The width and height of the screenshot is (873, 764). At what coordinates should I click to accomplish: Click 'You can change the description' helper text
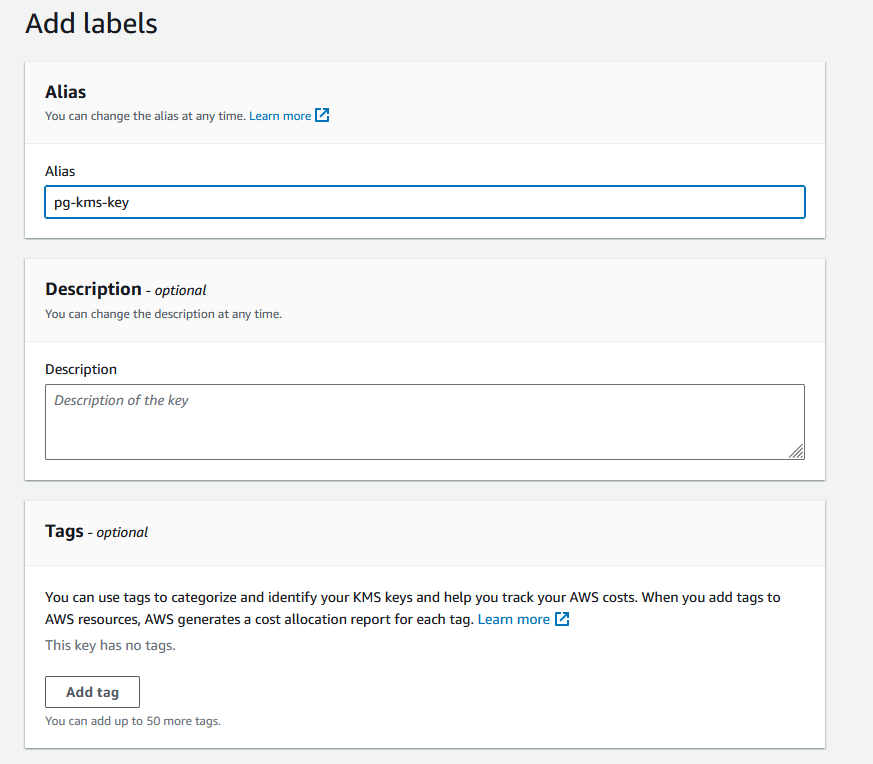coord(163,313)
